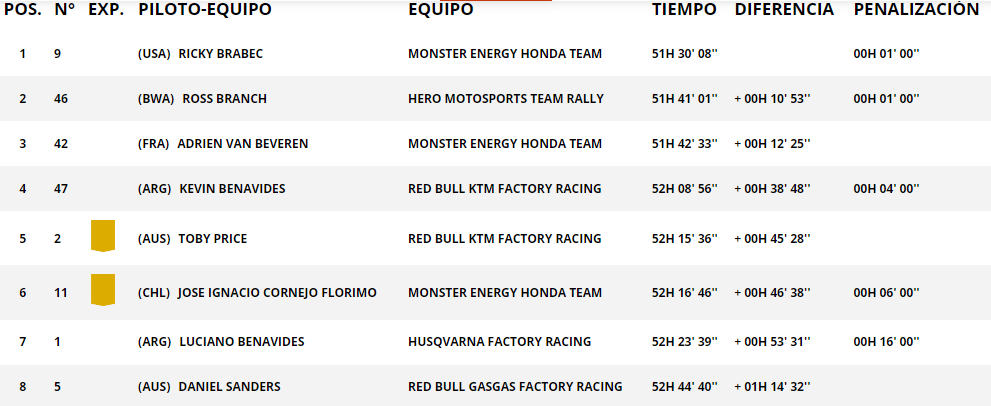Click Jose Ignacio Cornejo Florimo's name
This screenshot has height=406, width=991.
(277, 293)
